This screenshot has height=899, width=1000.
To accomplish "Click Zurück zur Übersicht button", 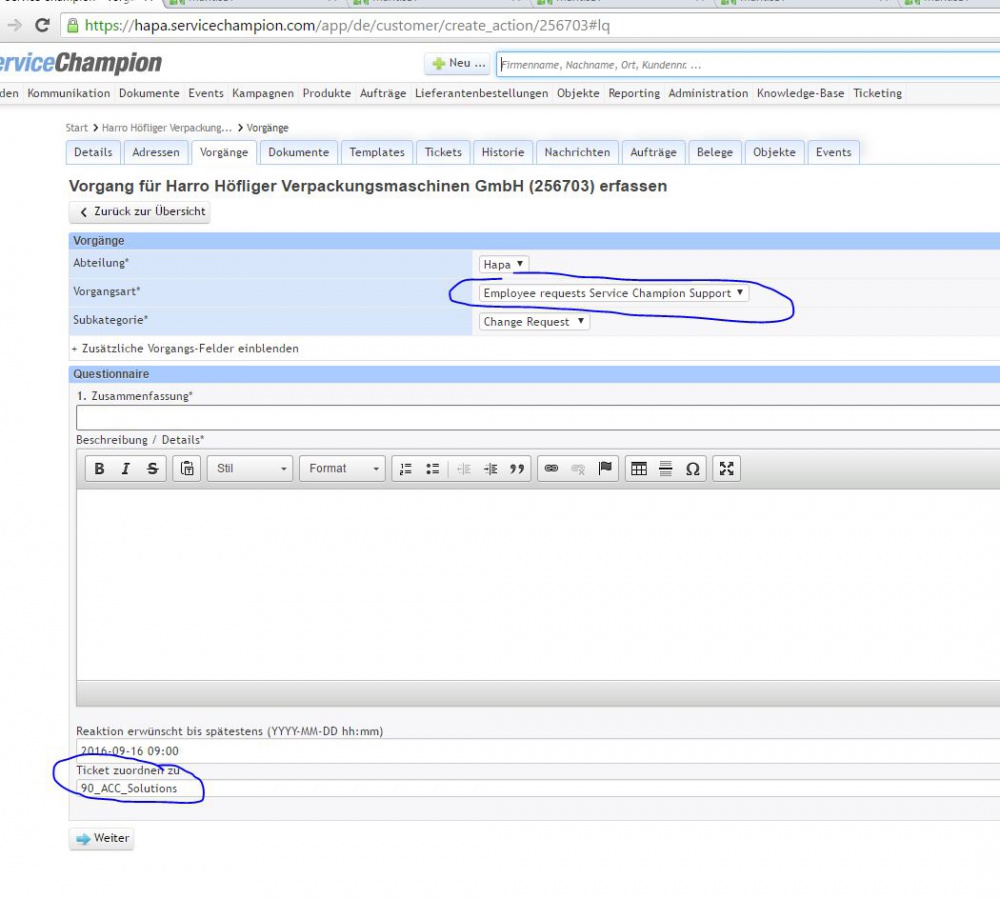I will click(x=140, y=212).
